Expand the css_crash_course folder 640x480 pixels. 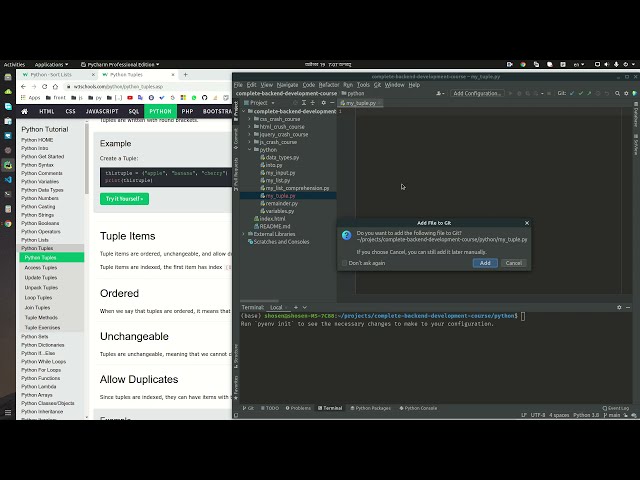(x=249, y=119)
